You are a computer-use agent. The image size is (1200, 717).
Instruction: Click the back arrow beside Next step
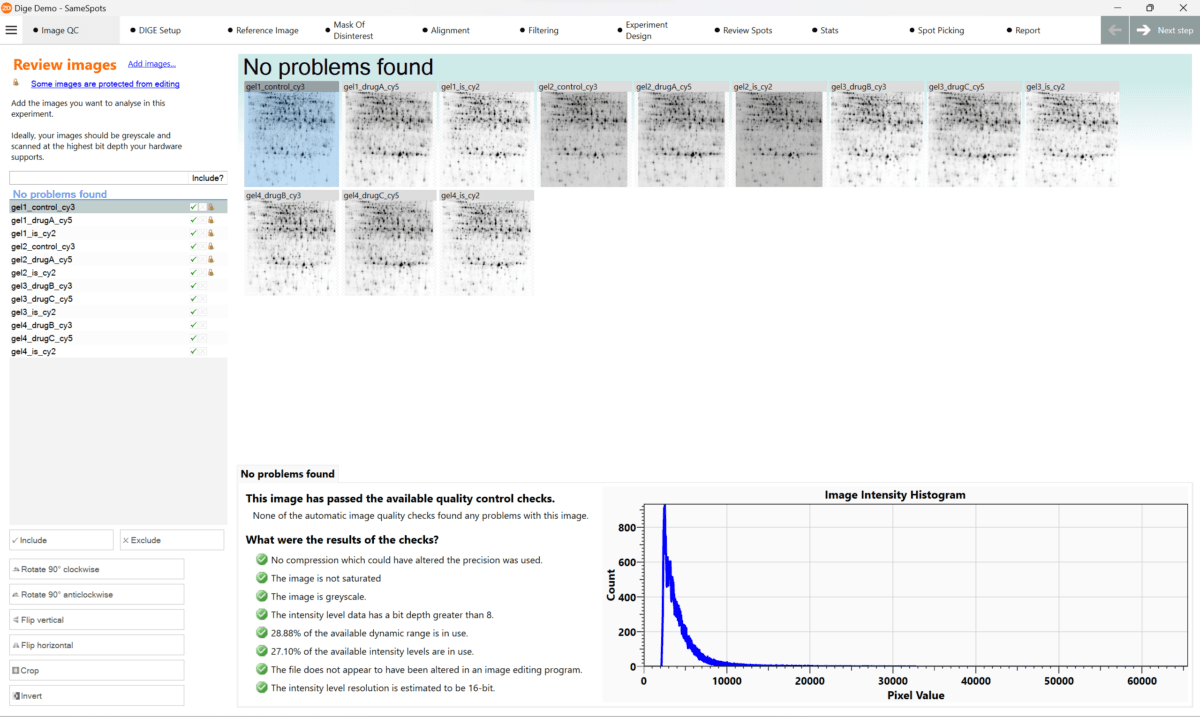click(1115, 30)
